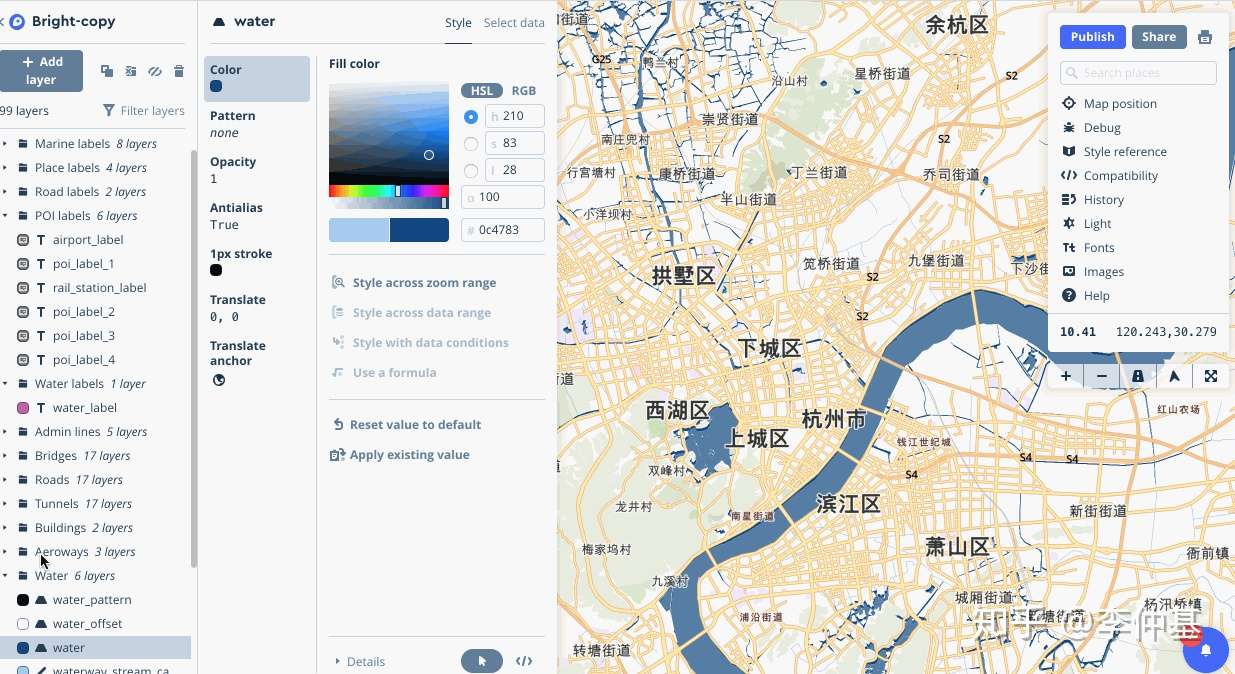Viewport: 1235px width, 674px height.
Task: Expand the Roads layer group
Action: (8, 479)
